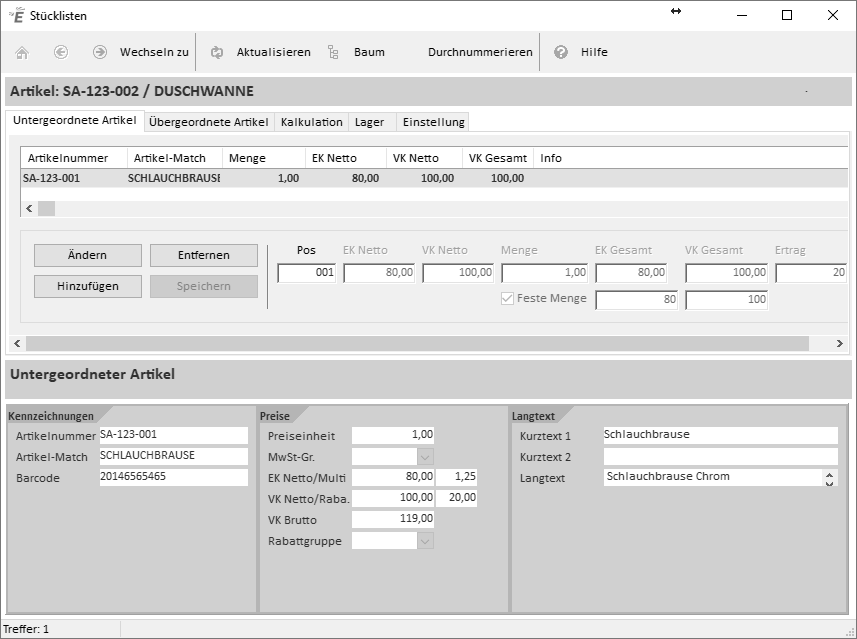This screenshot has width=857, height=639.
Task: Click the Pos input field
Action: click(x=307, y=272)
